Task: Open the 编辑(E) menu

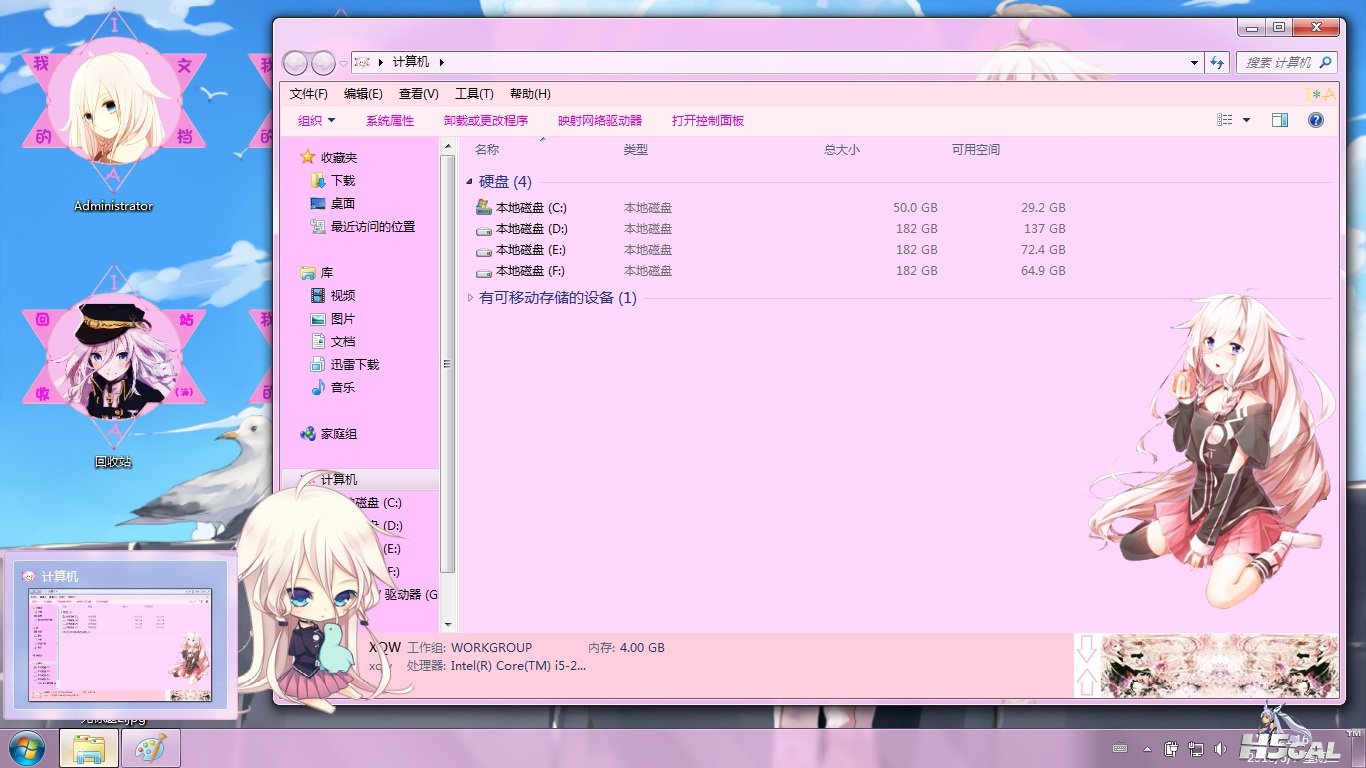Action: (x=363, y=94)
